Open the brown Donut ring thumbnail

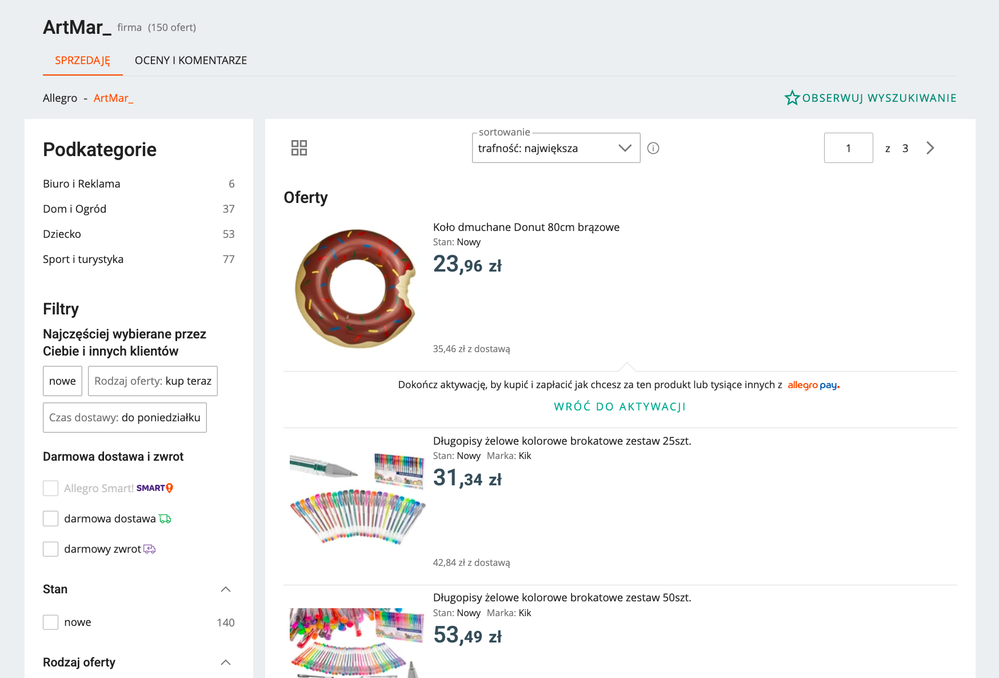click(355, 288)
